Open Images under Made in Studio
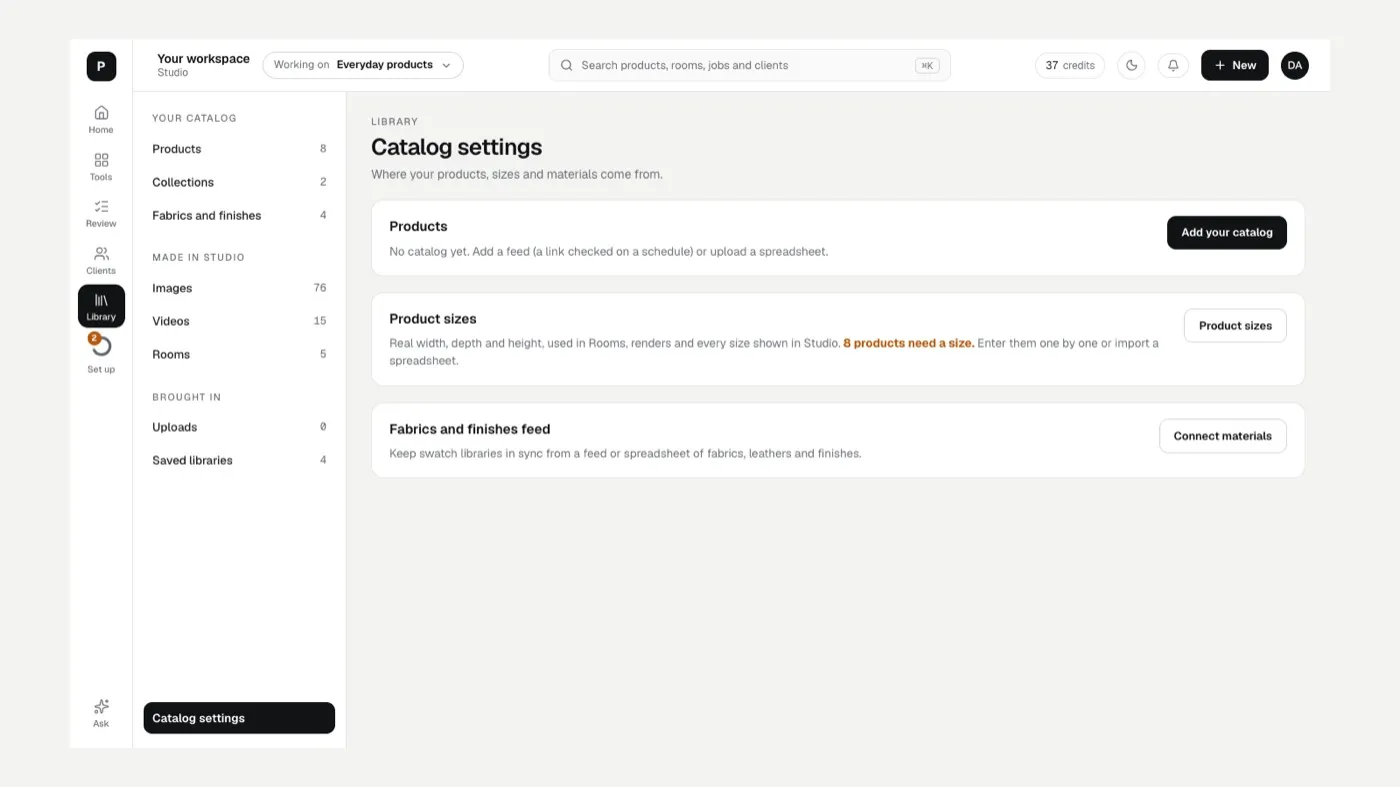The height and width of the screenshot is (787, 1400). pos(239,288)
